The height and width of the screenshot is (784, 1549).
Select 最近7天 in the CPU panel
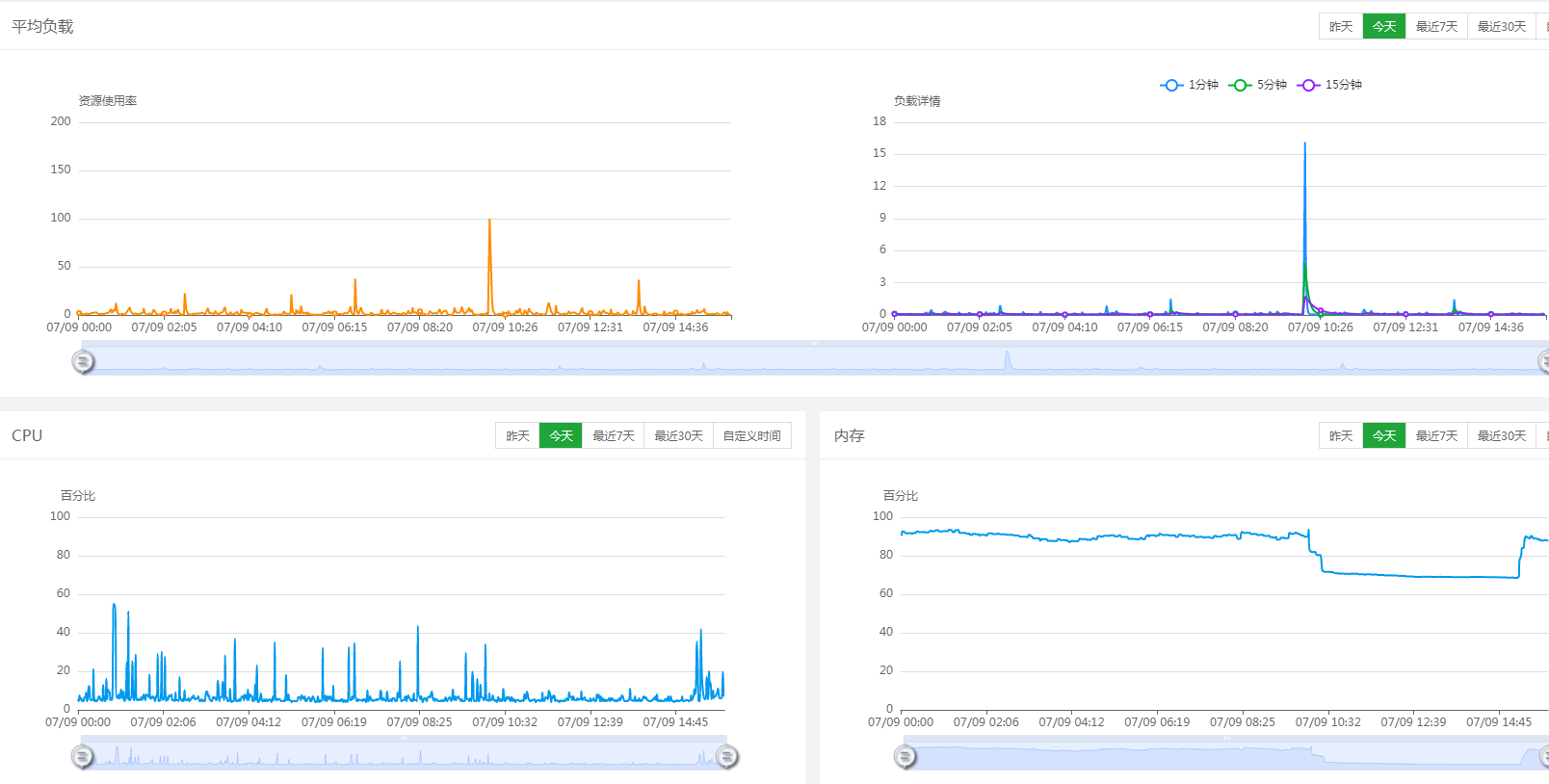pyautogui.click(x=613, y=436)
